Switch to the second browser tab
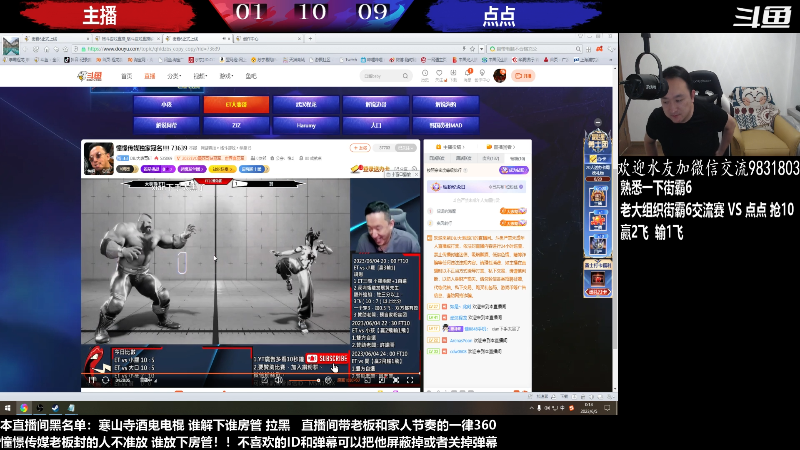The height and width of the screenshot is (450, 800). (127, 38)
